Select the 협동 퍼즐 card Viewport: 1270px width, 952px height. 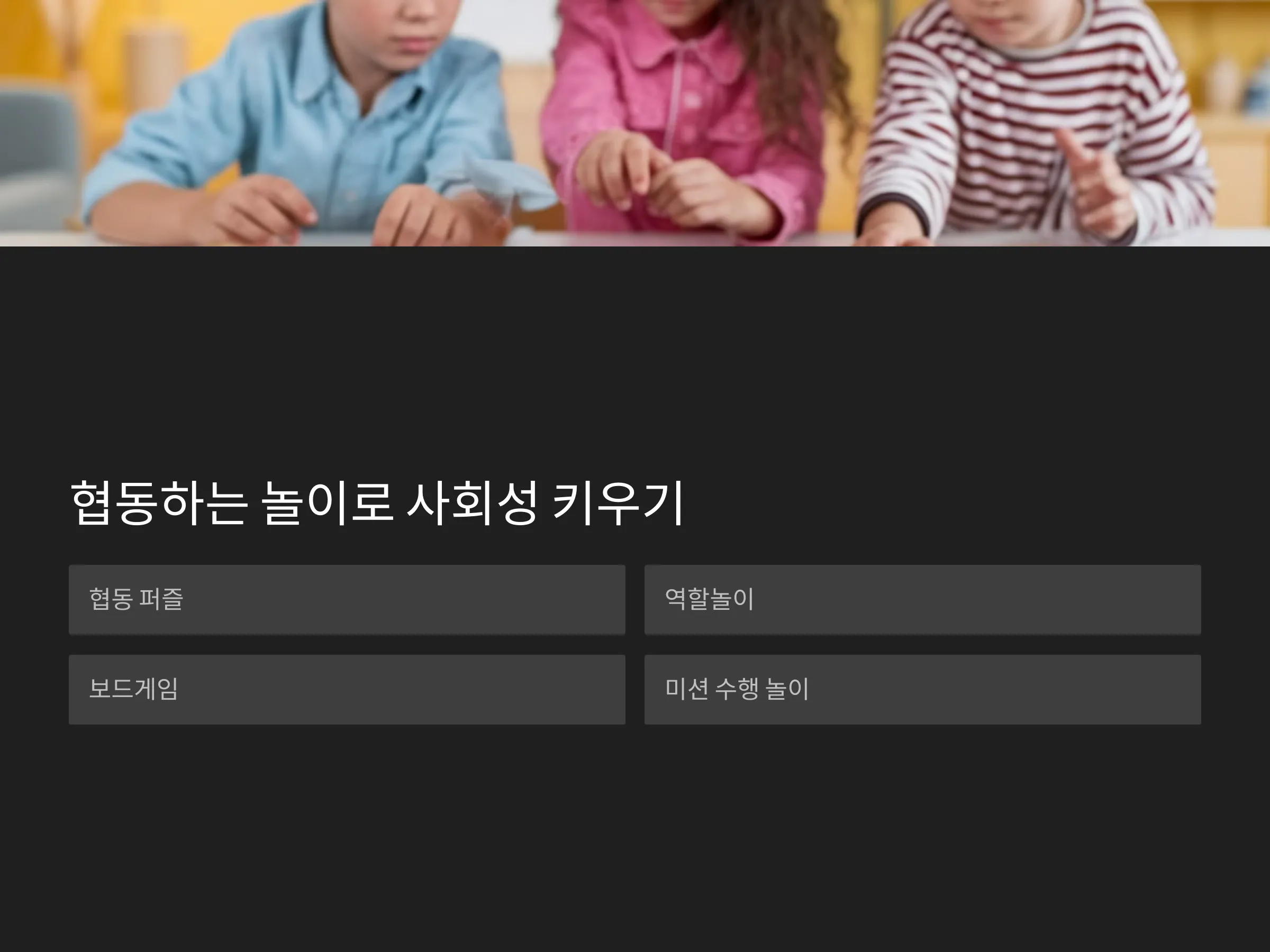pos(347,600)
